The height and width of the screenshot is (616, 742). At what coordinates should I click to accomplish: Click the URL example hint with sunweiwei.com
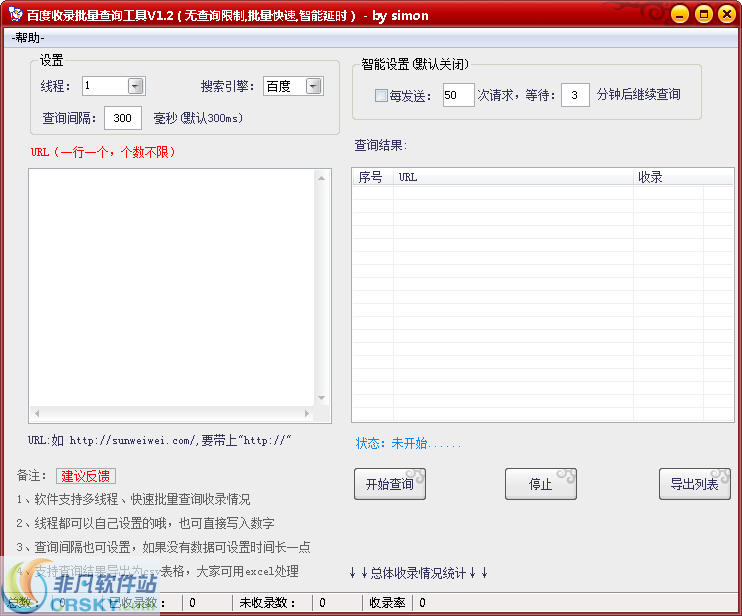pos(159,440)
